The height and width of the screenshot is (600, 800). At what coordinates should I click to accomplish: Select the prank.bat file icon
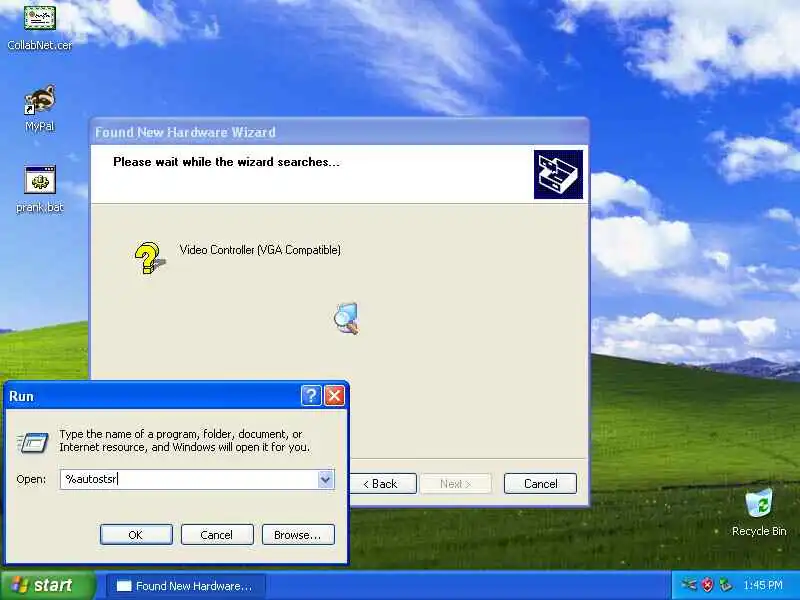(40, 180)
